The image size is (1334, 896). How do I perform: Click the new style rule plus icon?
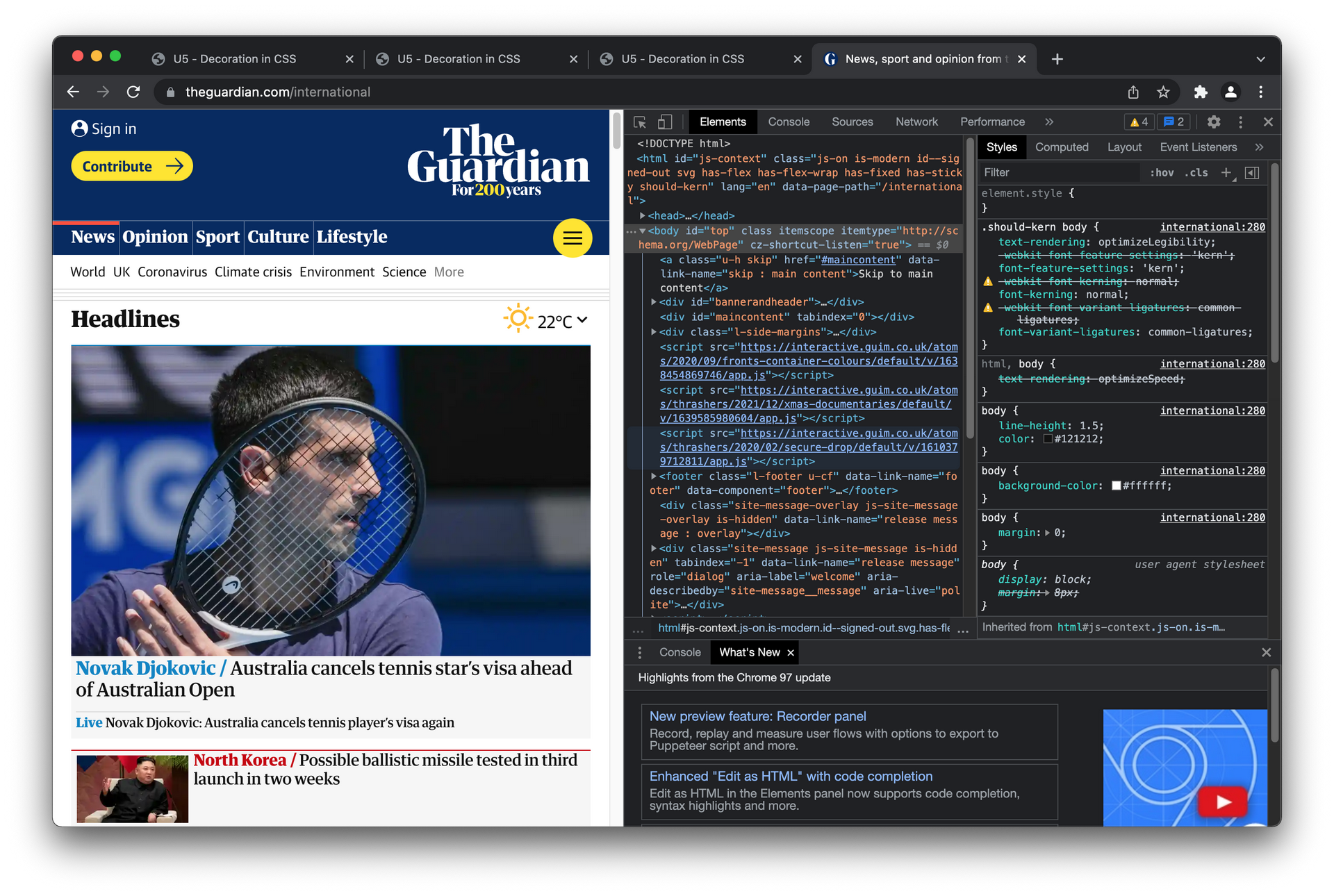(x=1226, y=173)
